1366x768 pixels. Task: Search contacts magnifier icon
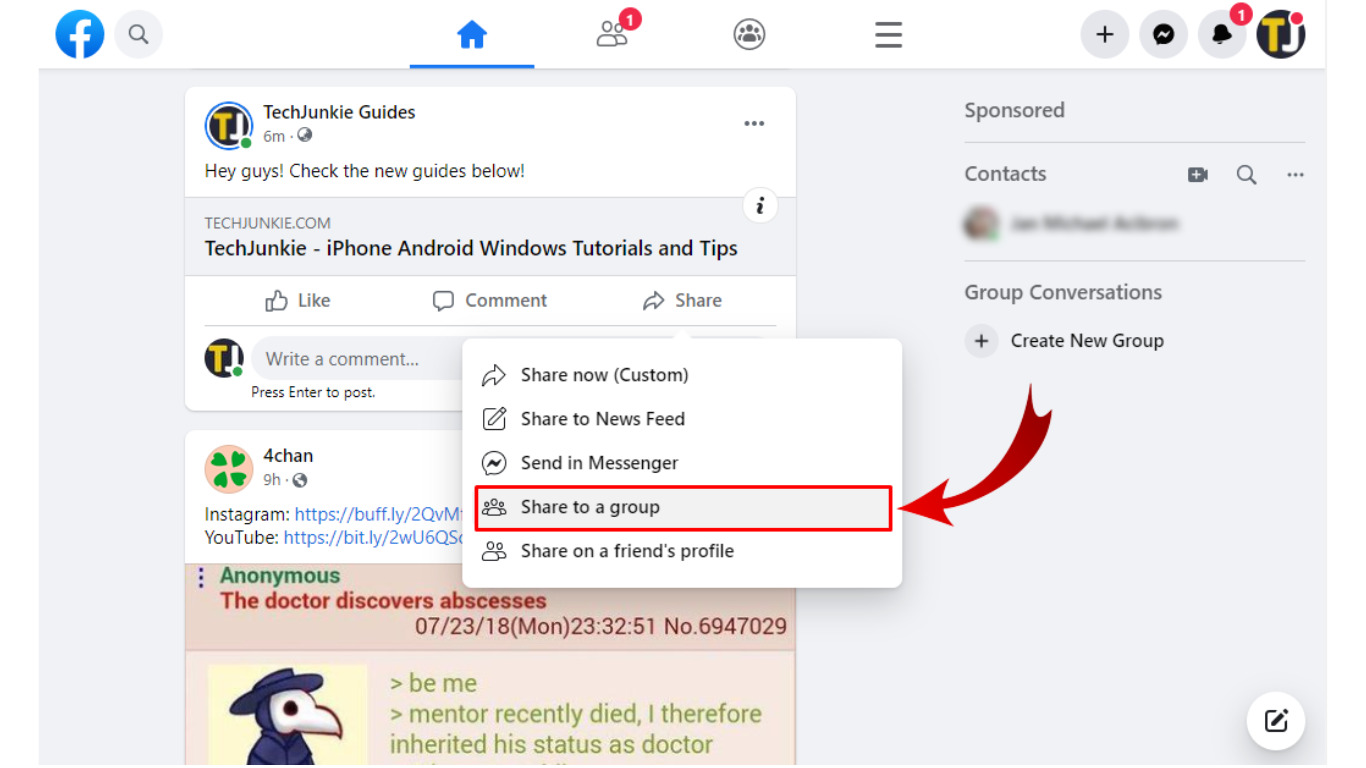pyautogui.click(x=1246, y=175)
